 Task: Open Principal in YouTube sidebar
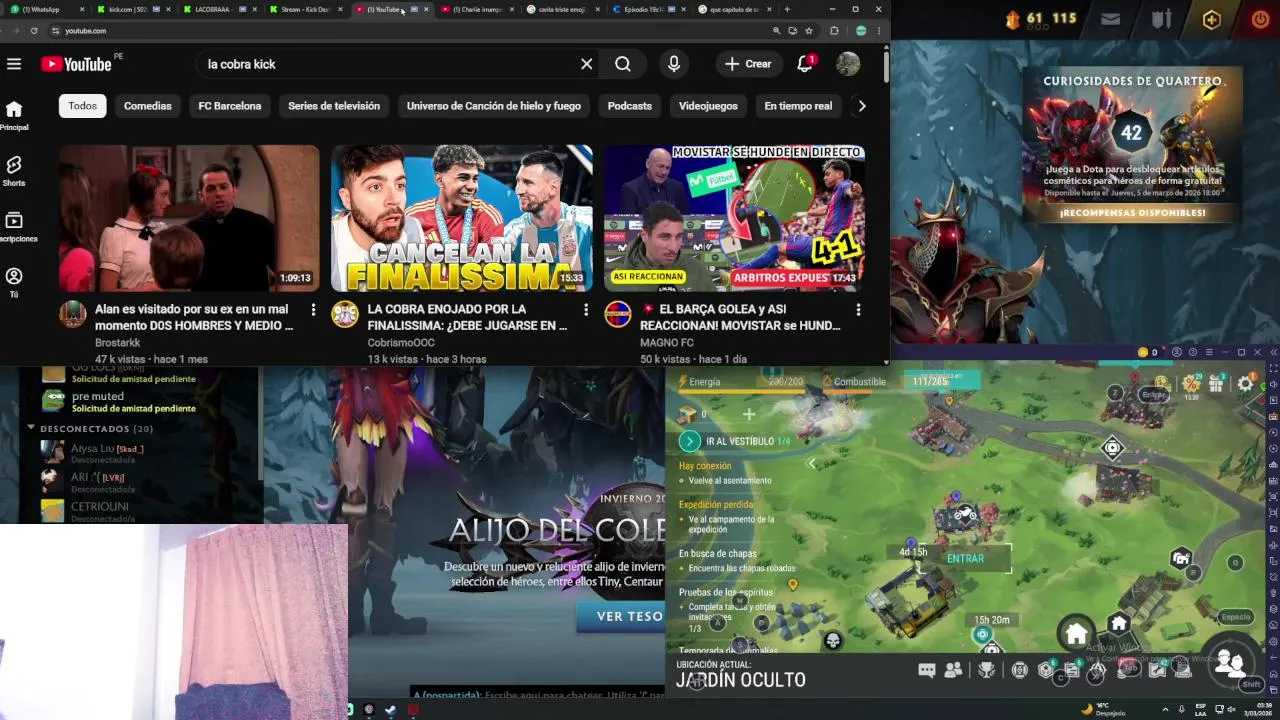pyautogui.click(x=14, y=115)
